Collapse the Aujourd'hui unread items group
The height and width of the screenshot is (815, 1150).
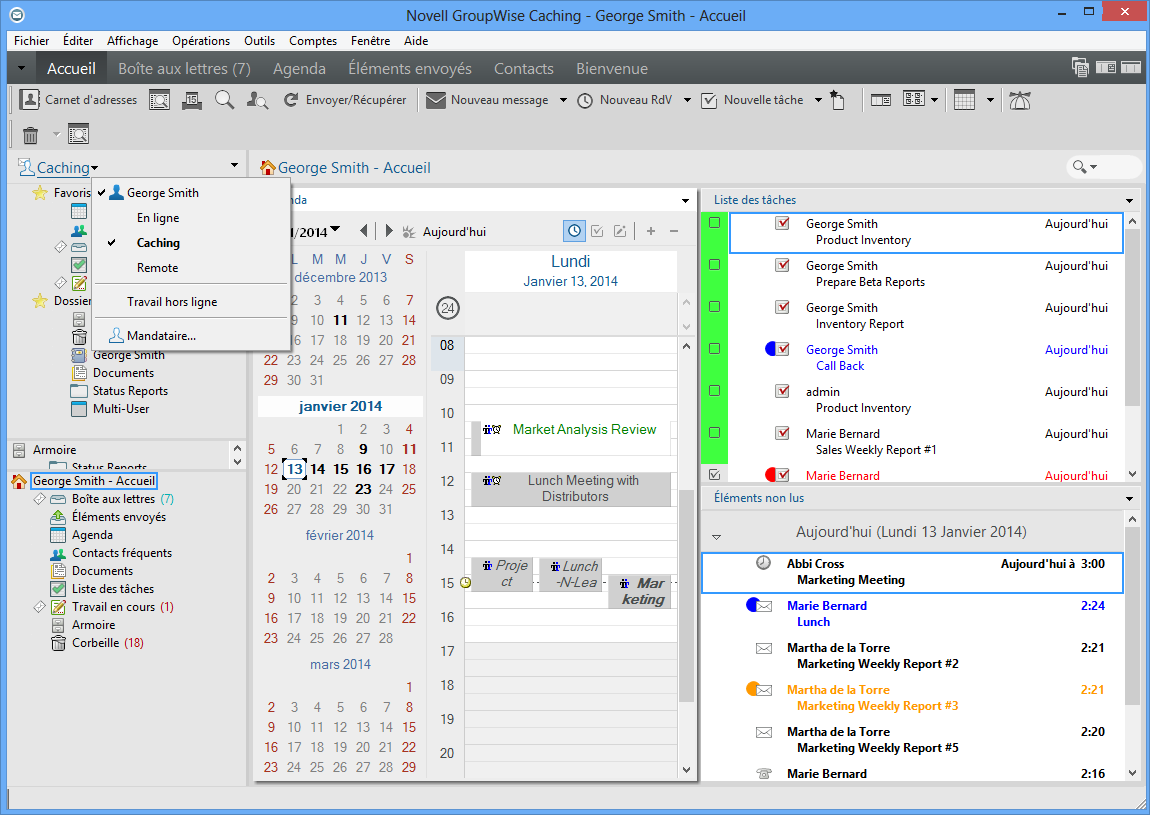point(716,537)
